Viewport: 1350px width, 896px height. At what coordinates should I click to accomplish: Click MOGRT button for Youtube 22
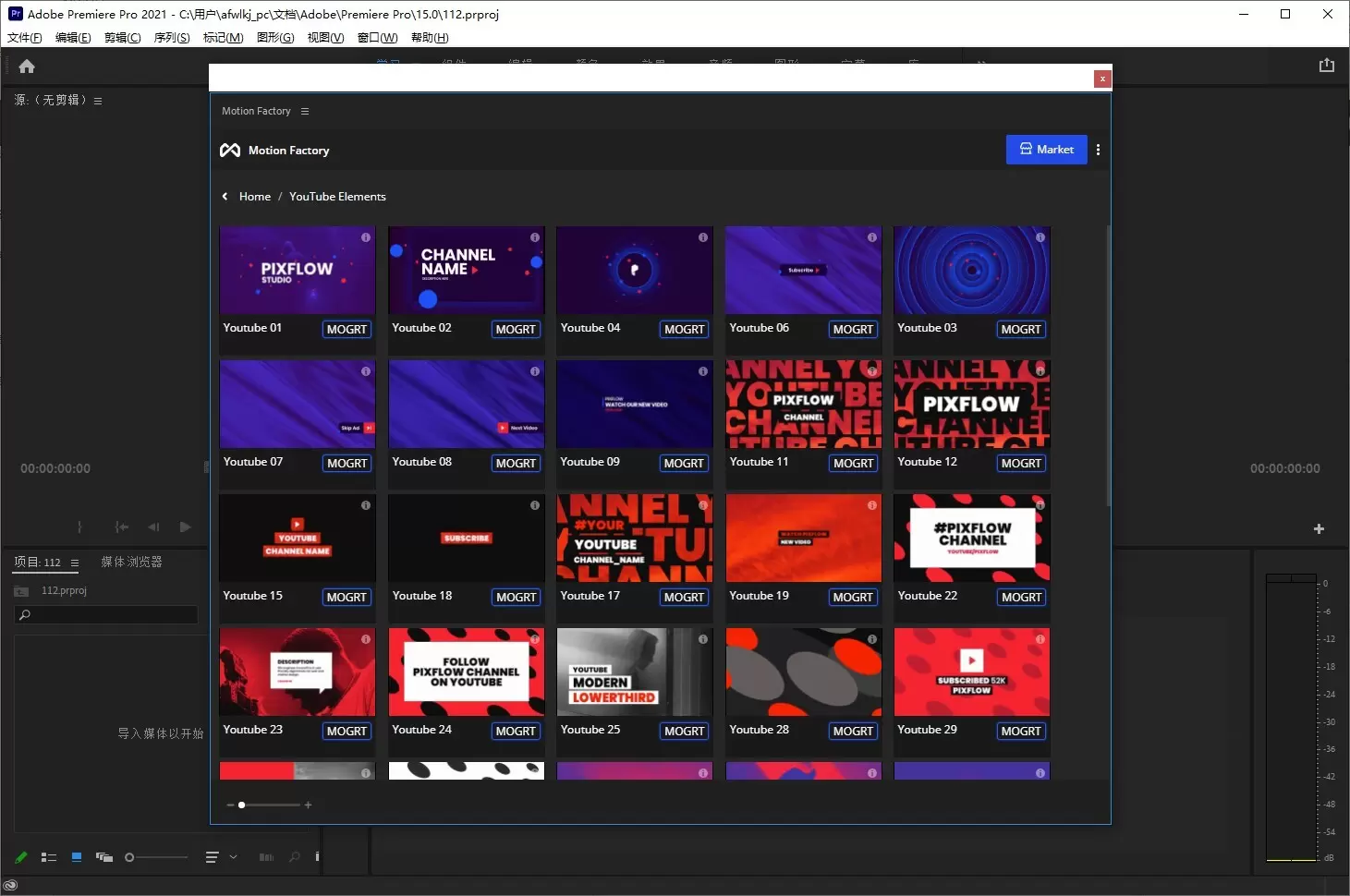pyautogui.click(x=1021, y=598)
